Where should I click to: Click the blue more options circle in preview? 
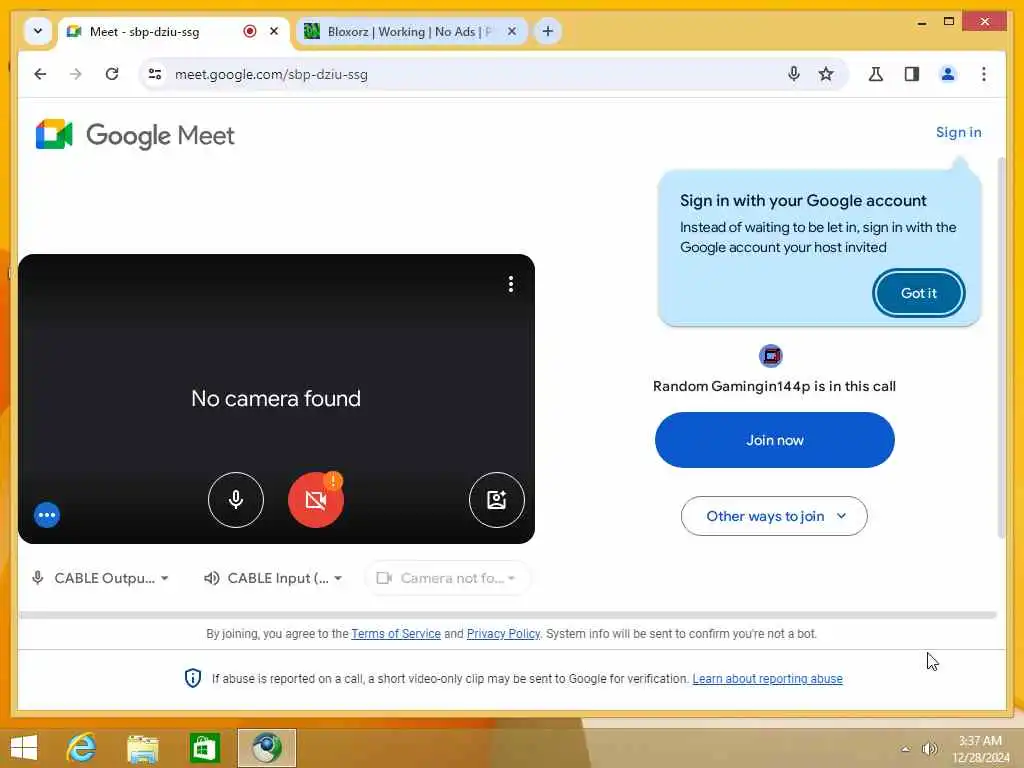(47, 515)
